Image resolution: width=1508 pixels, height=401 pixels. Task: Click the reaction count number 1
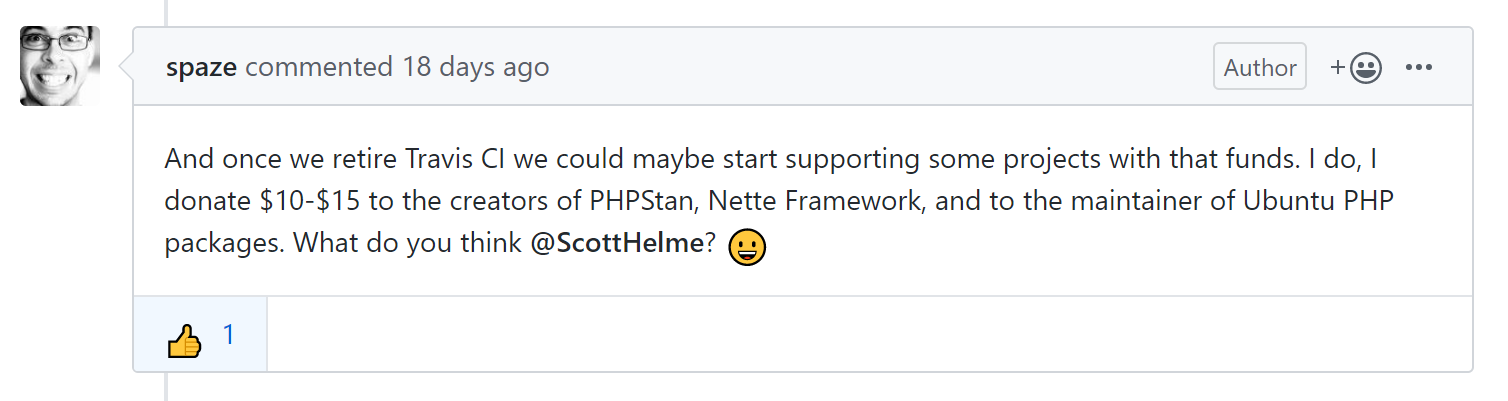tap(229, 335)
